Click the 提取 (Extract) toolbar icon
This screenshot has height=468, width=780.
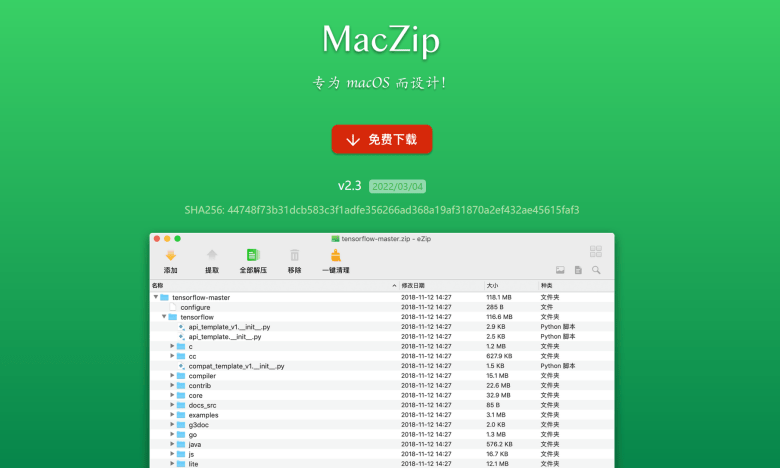[212, 255]
